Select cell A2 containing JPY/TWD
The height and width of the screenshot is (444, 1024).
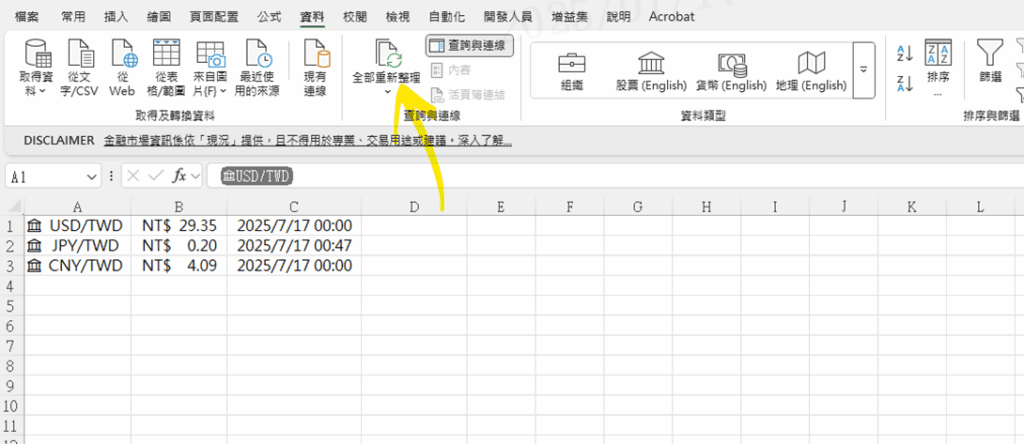pyautogui.click(x=77, y=245)
